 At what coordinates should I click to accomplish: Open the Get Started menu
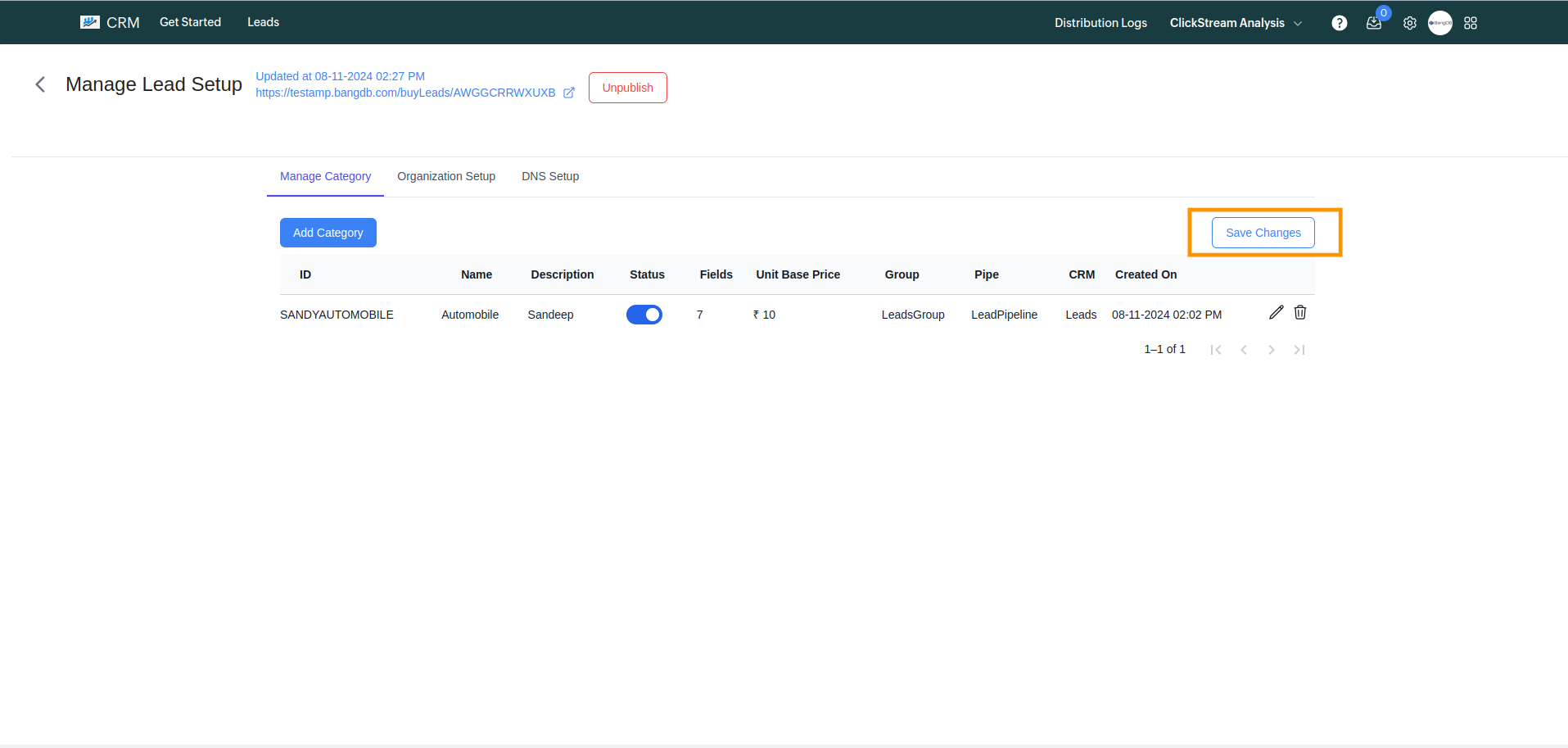190,22
